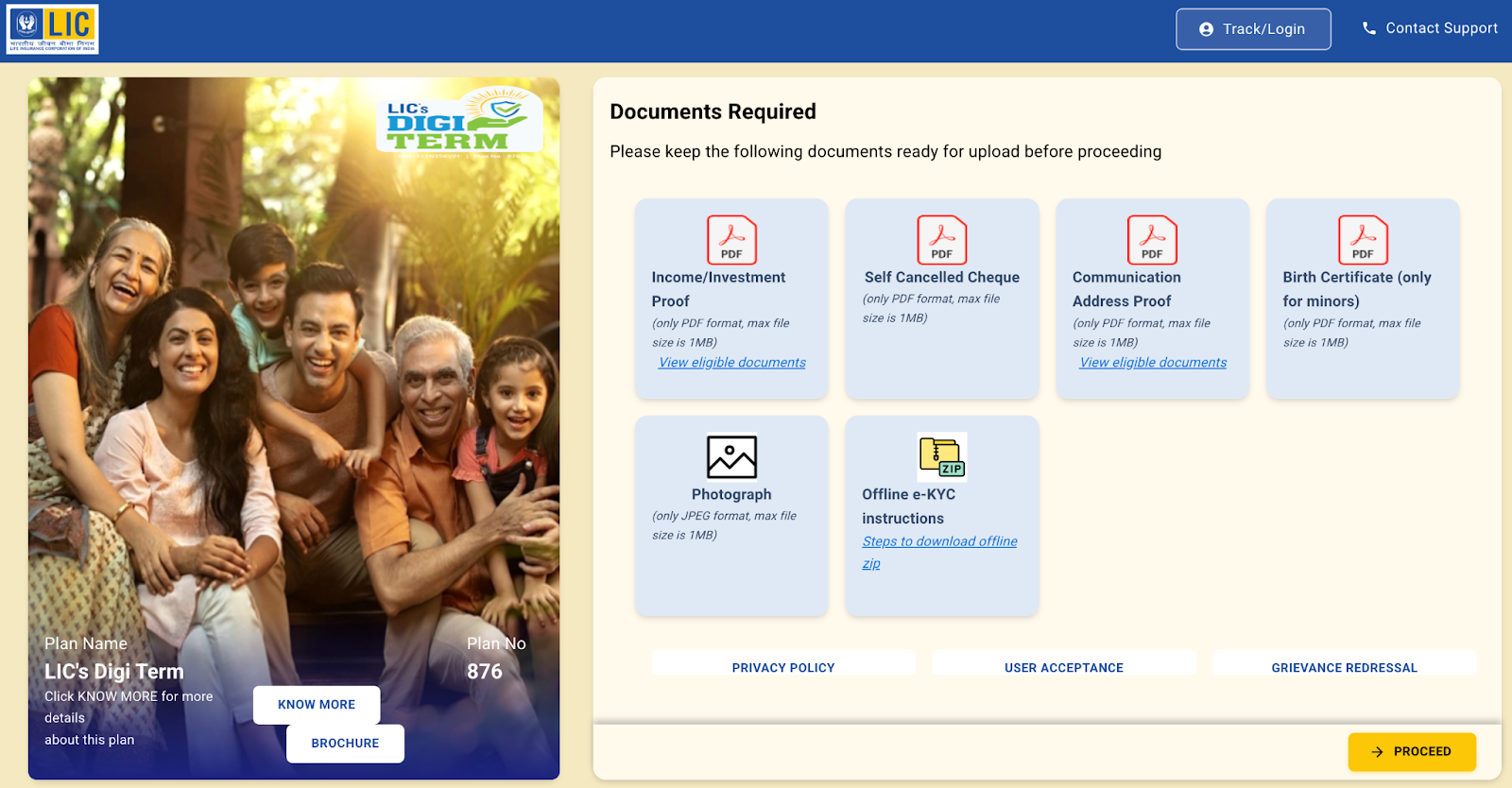Image resolution: width=1512 pixels, height=788 pixels.
Task: Click the LIC's Digi Term logo on banner
Action: [460, 120]
